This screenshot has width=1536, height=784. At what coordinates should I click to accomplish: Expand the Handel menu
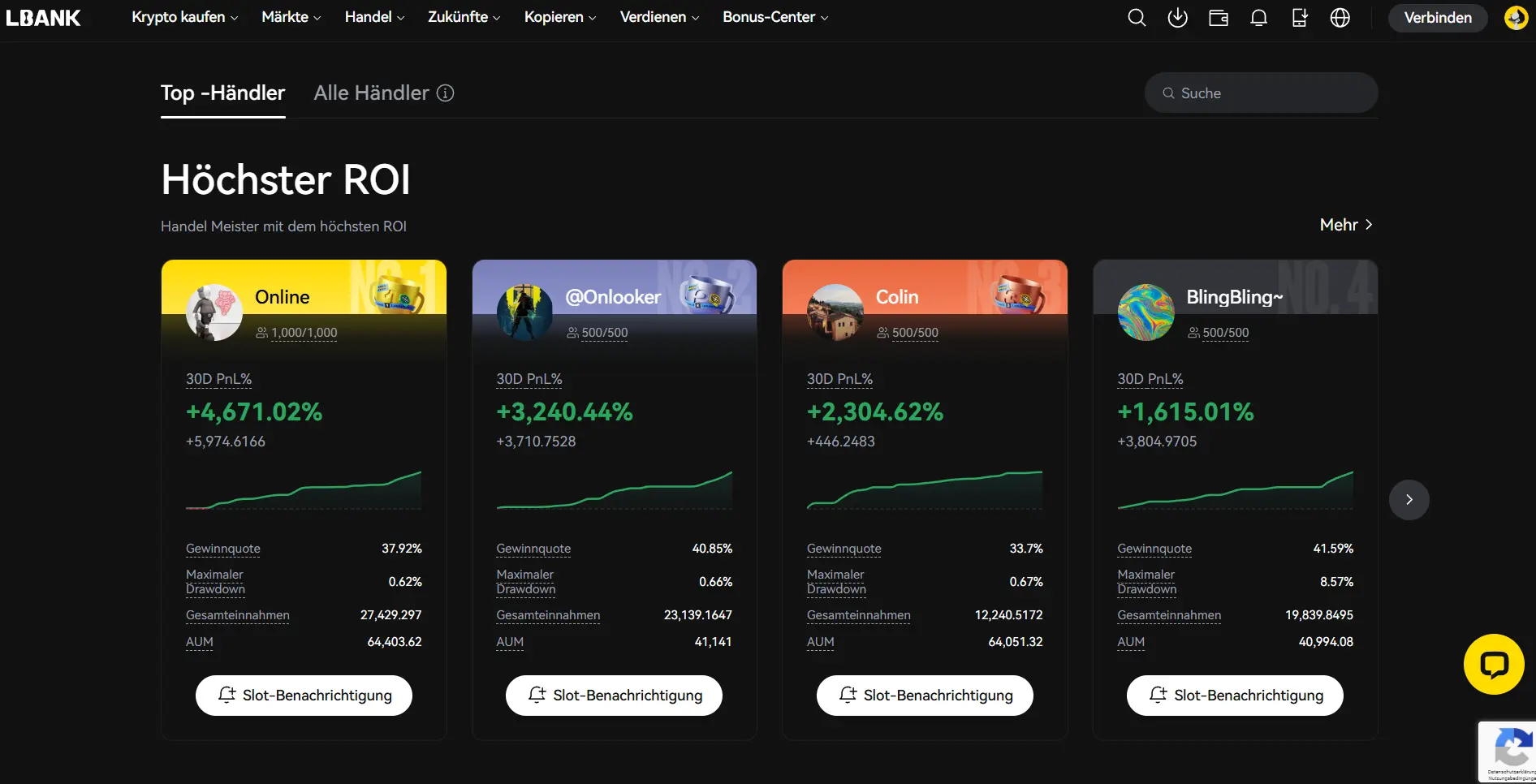374,17
